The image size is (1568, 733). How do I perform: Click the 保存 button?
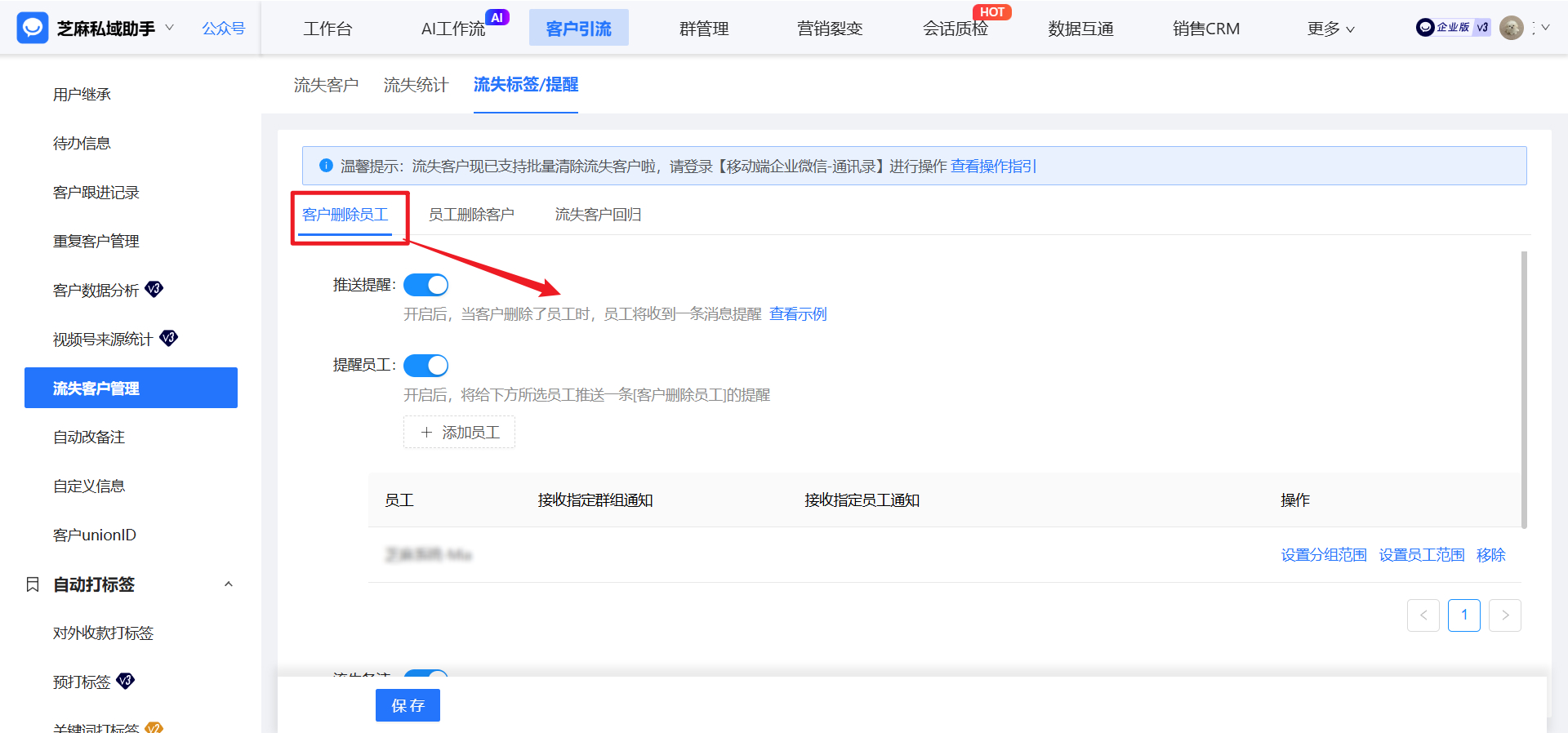tap(408, 705)
